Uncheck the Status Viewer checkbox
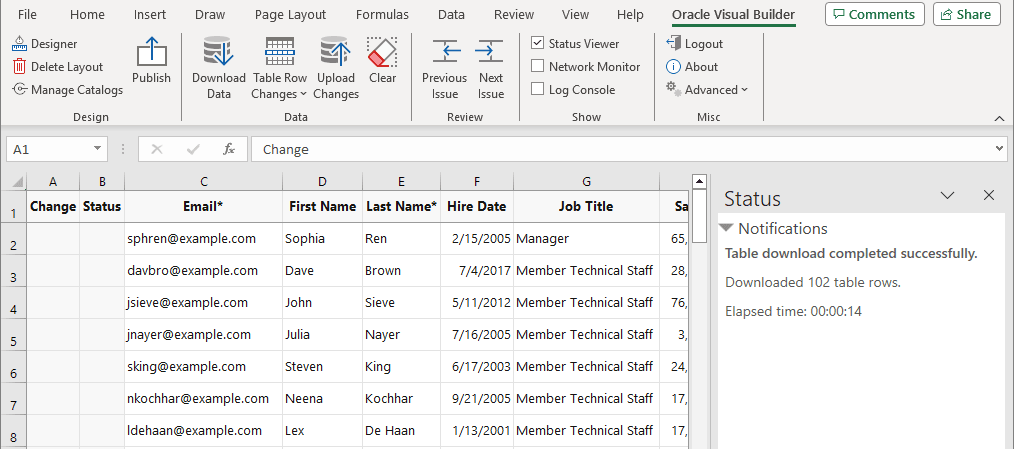Image resolution: width=1014 pixels, height=449 pixels. coord(537,43)
